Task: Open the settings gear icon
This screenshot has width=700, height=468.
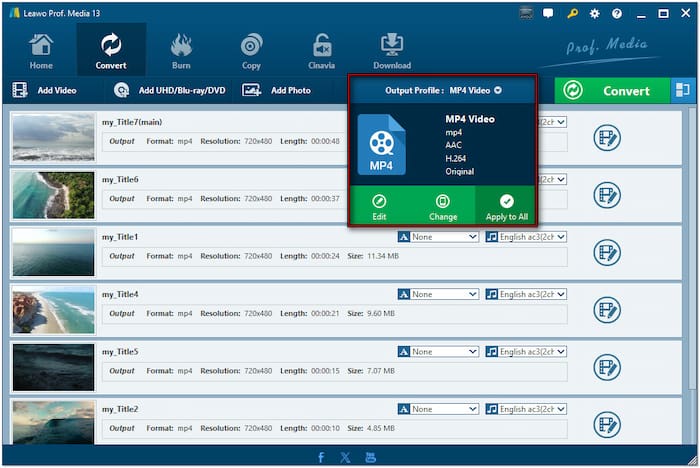Action: 595,14
